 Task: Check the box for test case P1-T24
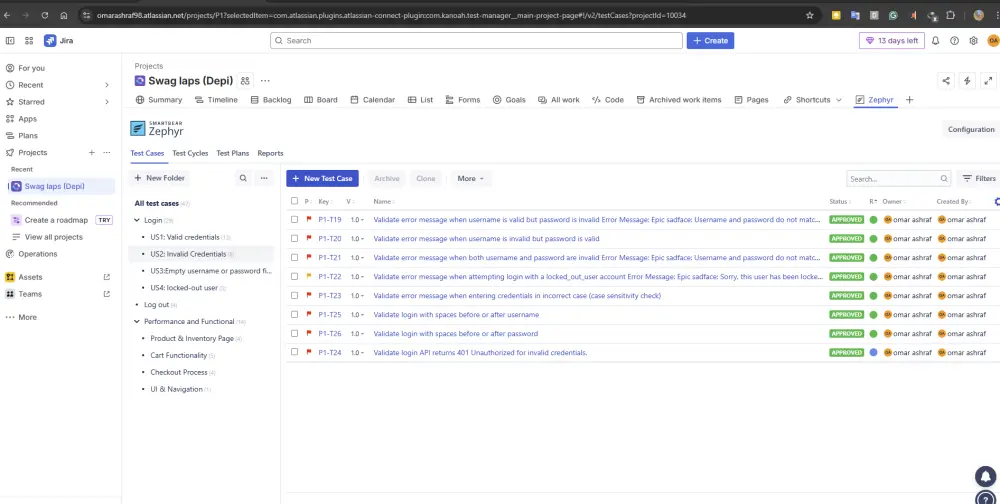294,352
